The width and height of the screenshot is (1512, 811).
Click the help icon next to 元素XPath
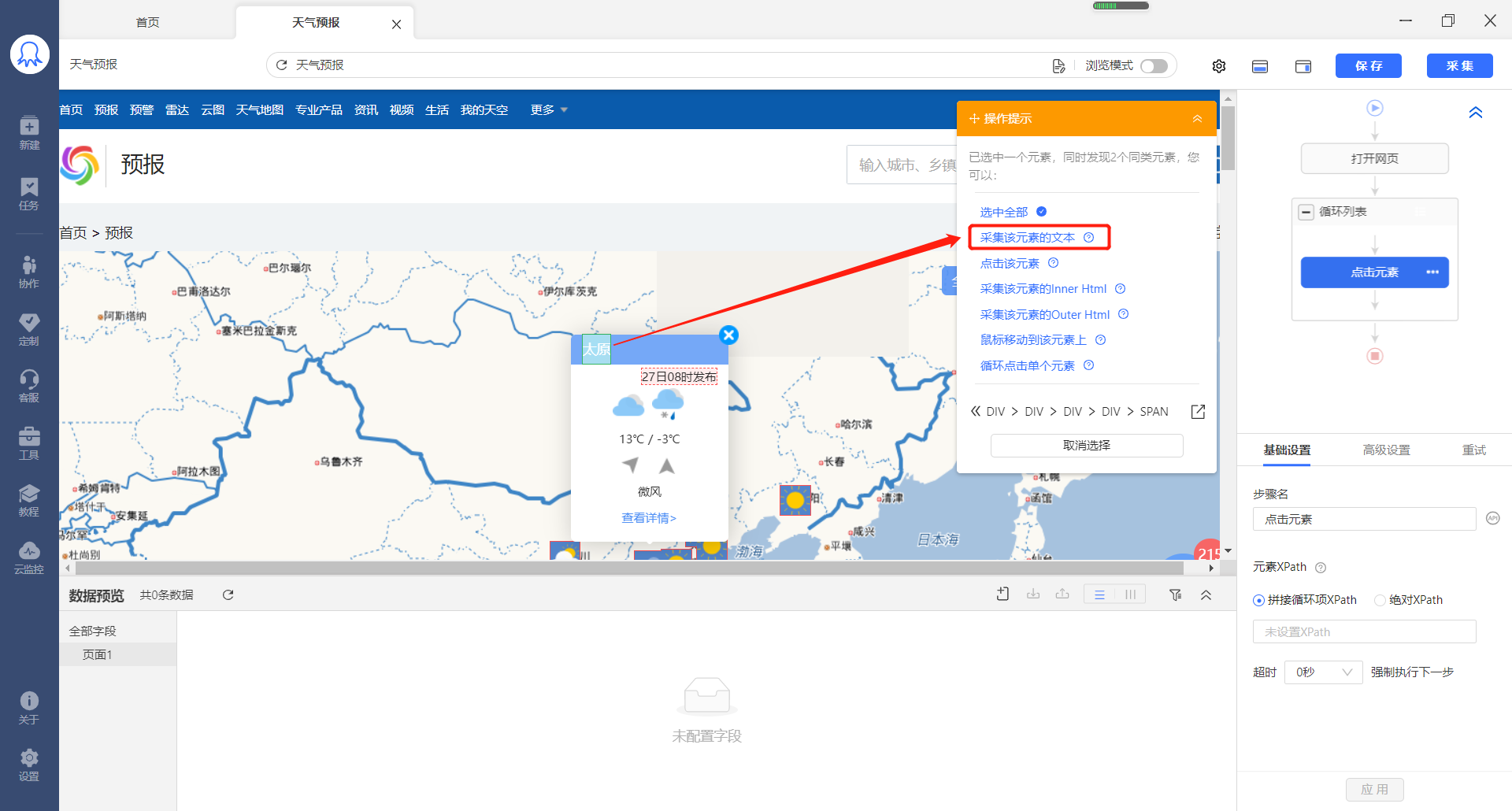(1321, 568)
